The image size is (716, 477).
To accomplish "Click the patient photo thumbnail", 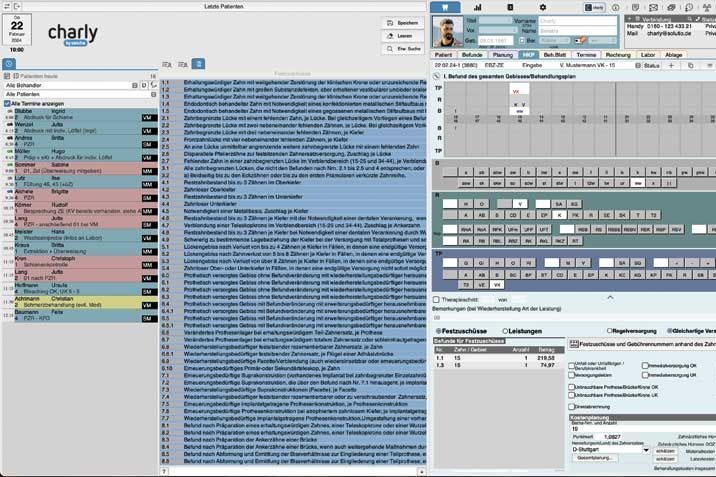I will (446, 29).
